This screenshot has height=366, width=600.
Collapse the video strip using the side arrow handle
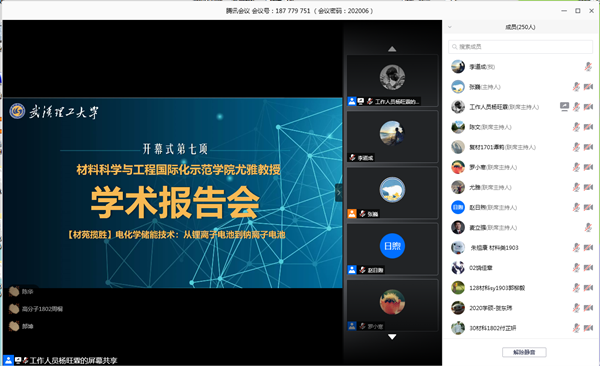coord(339,193)
